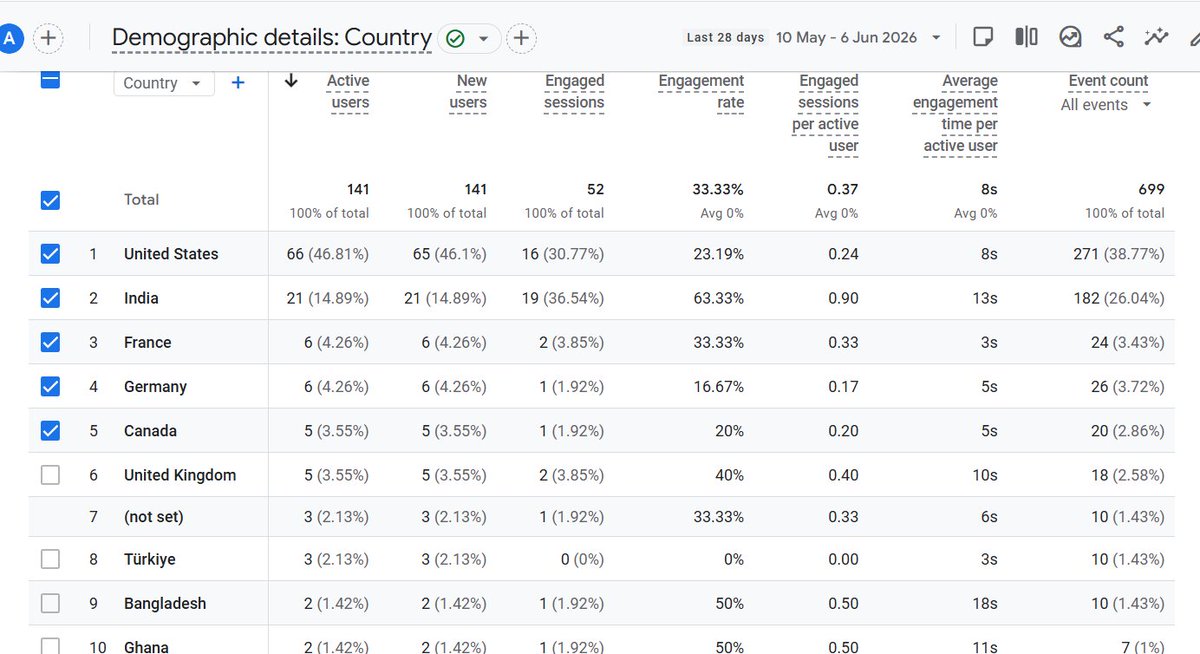Open the Country dimension dropdown

click(164, 83)
